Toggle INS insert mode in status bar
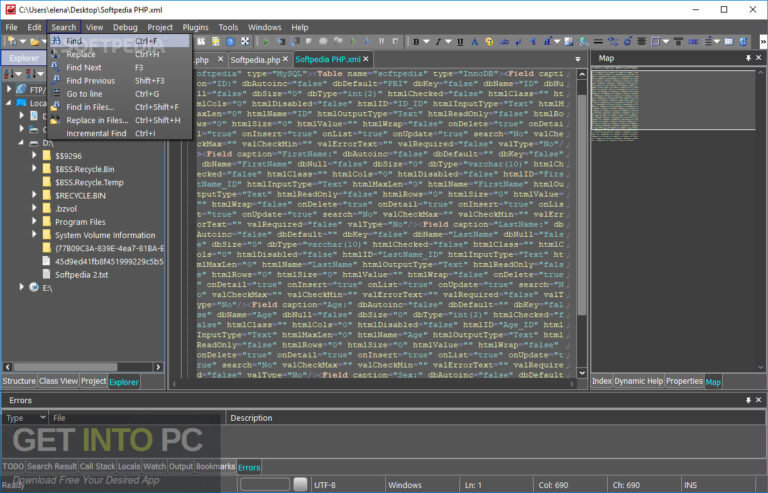 691,485
